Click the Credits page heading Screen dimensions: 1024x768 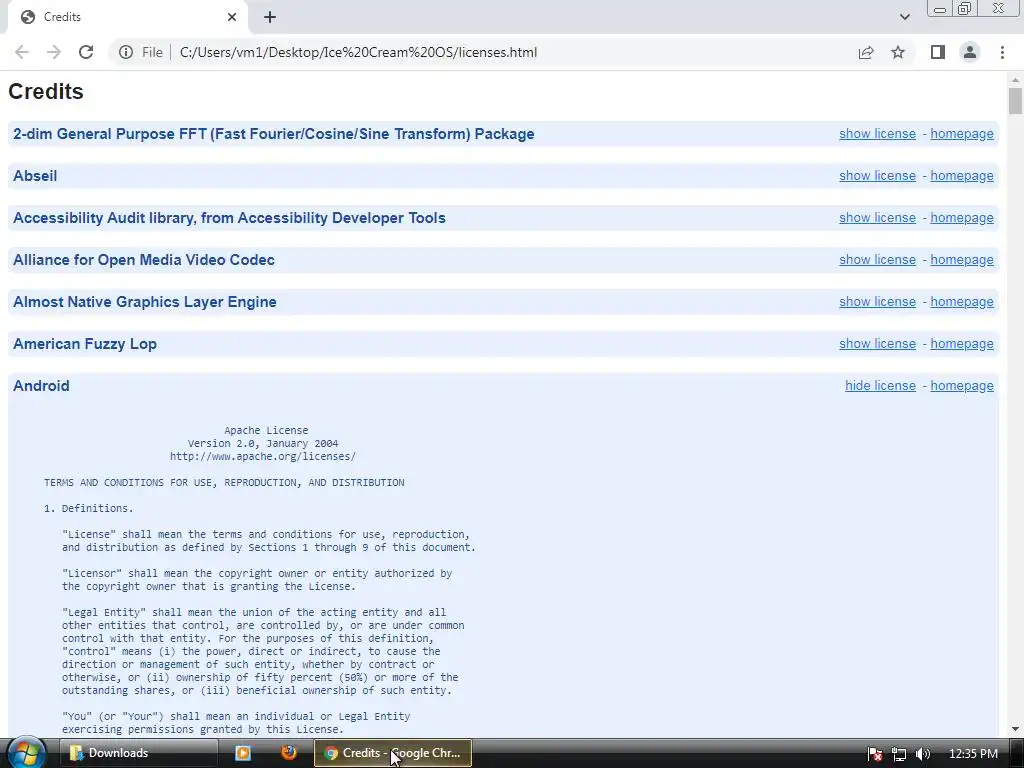46,91
